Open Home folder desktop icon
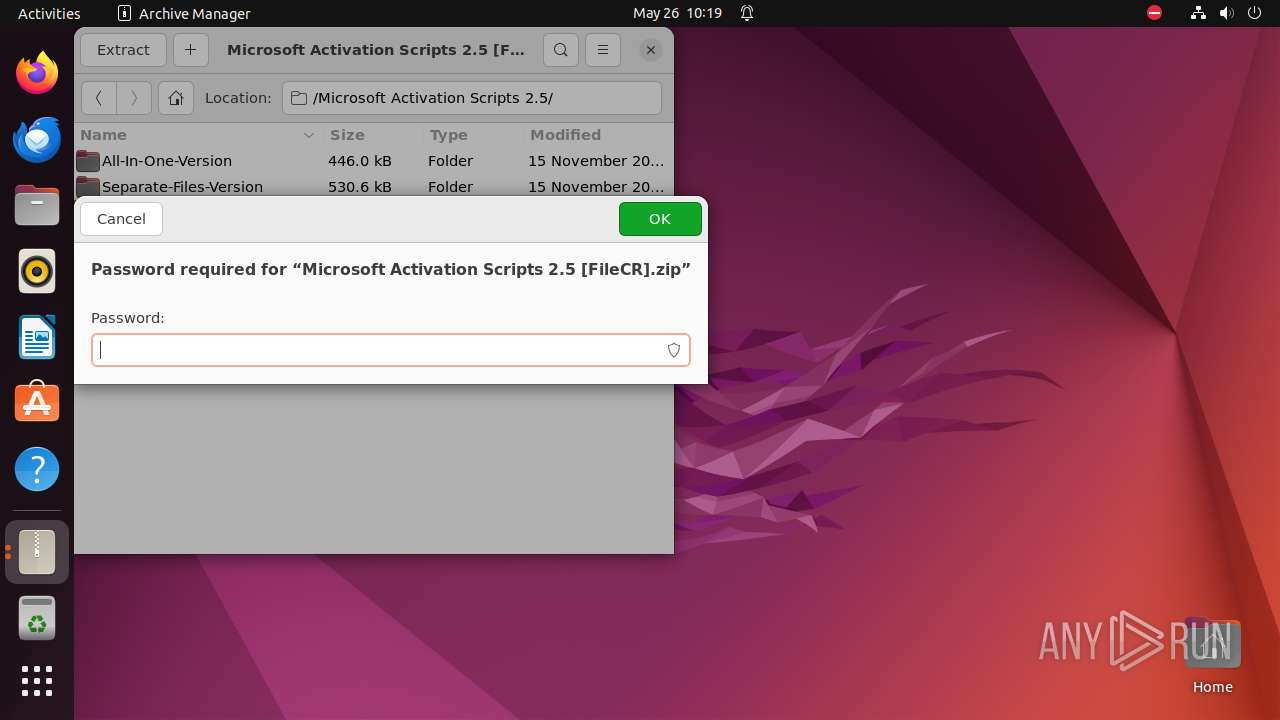1280x720 pixels. click(1212, 656)
